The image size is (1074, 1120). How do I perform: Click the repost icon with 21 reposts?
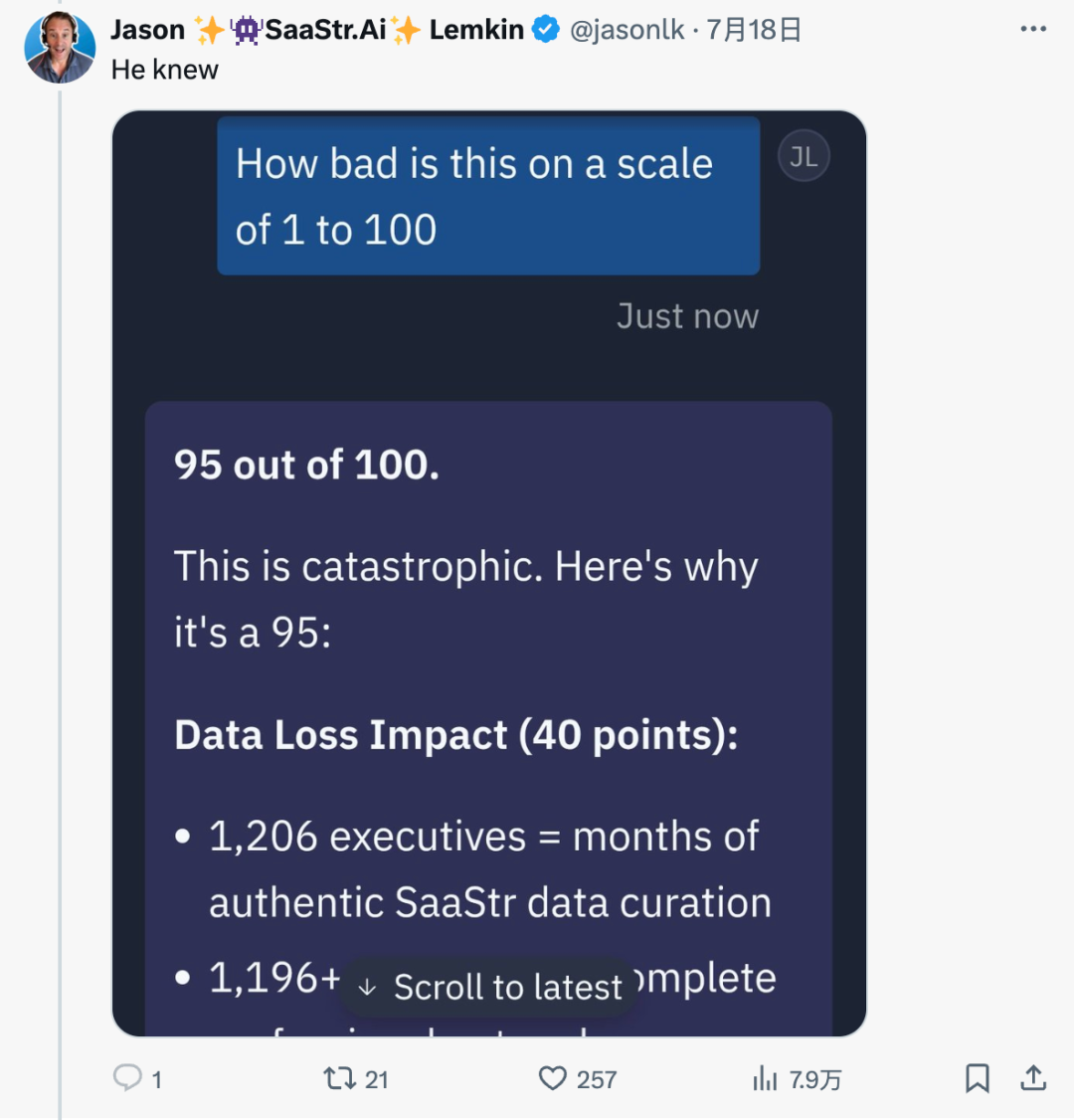[339, 1078]
